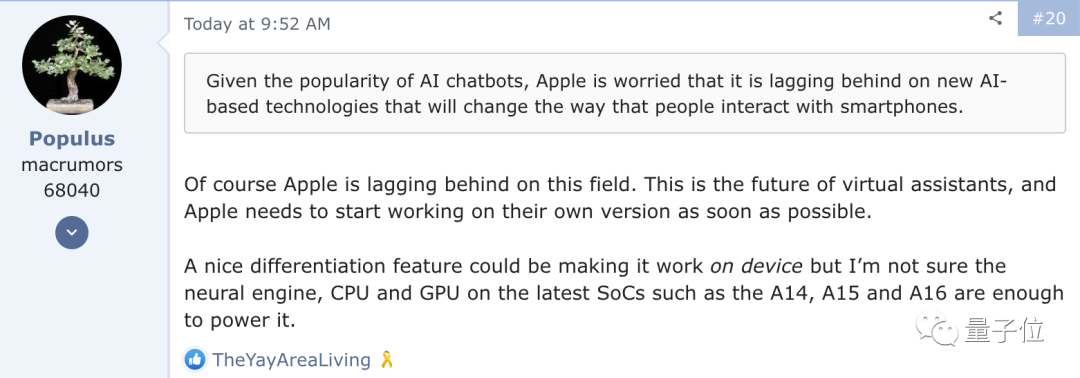Image resolution: width=1080 pixels, height=378 pixels.
Task: Open Populus's bonsai tree avatar
Action: point(72,65)
